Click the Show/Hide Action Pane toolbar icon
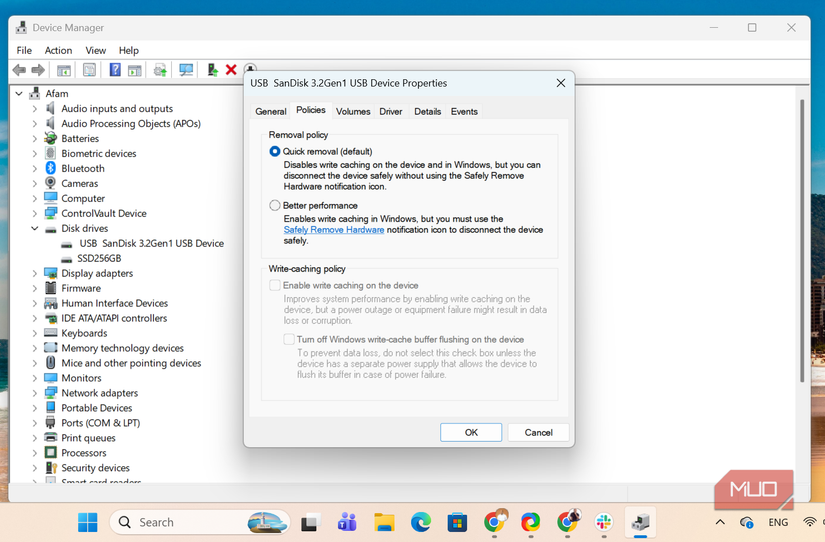 [x=135, y=70]
